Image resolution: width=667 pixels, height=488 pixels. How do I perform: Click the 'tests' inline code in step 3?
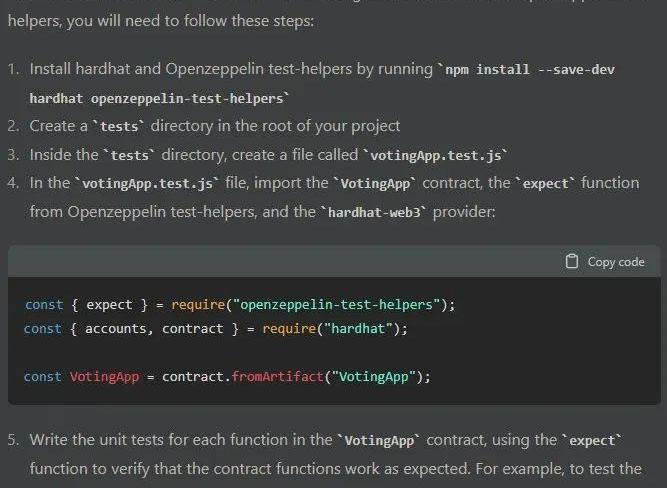(130, 155)
